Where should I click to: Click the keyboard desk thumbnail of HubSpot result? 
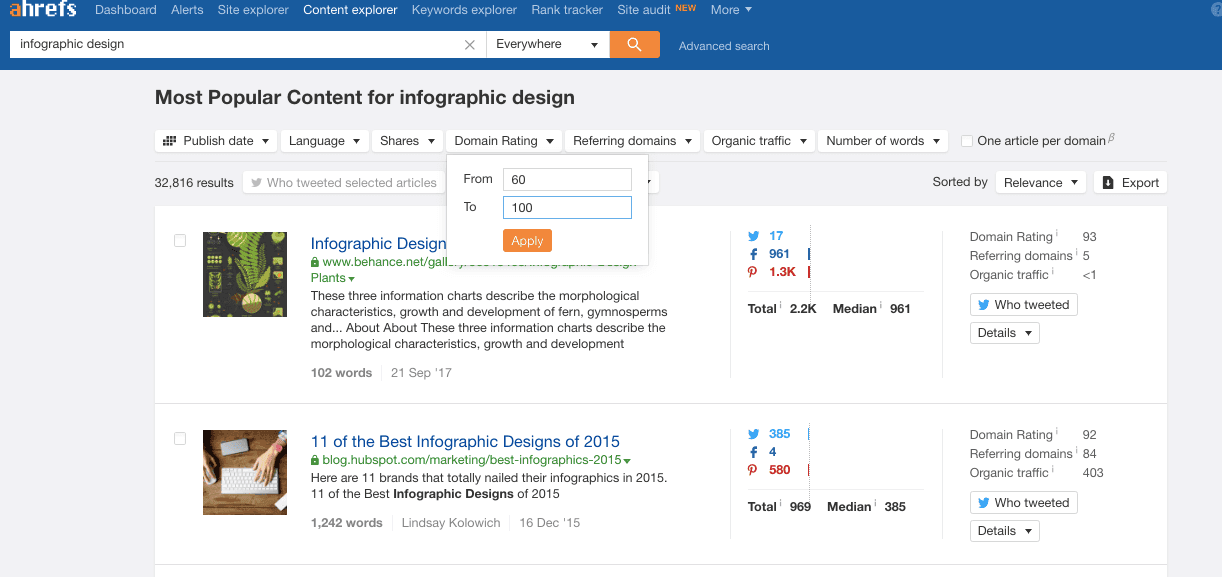point(245,472)
